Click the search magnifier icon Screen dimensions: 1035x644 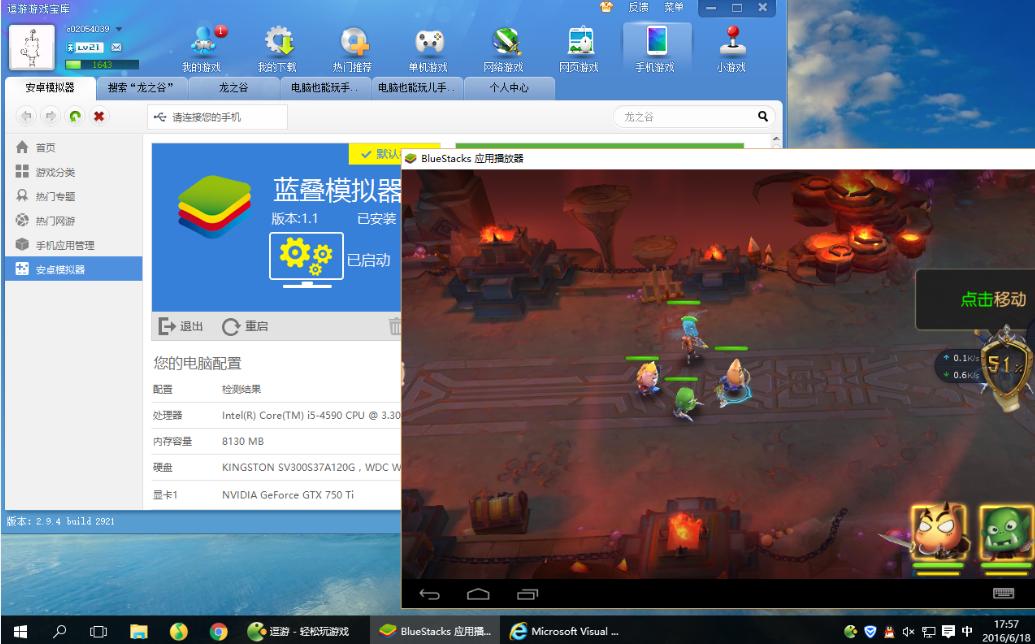point(763,117)
